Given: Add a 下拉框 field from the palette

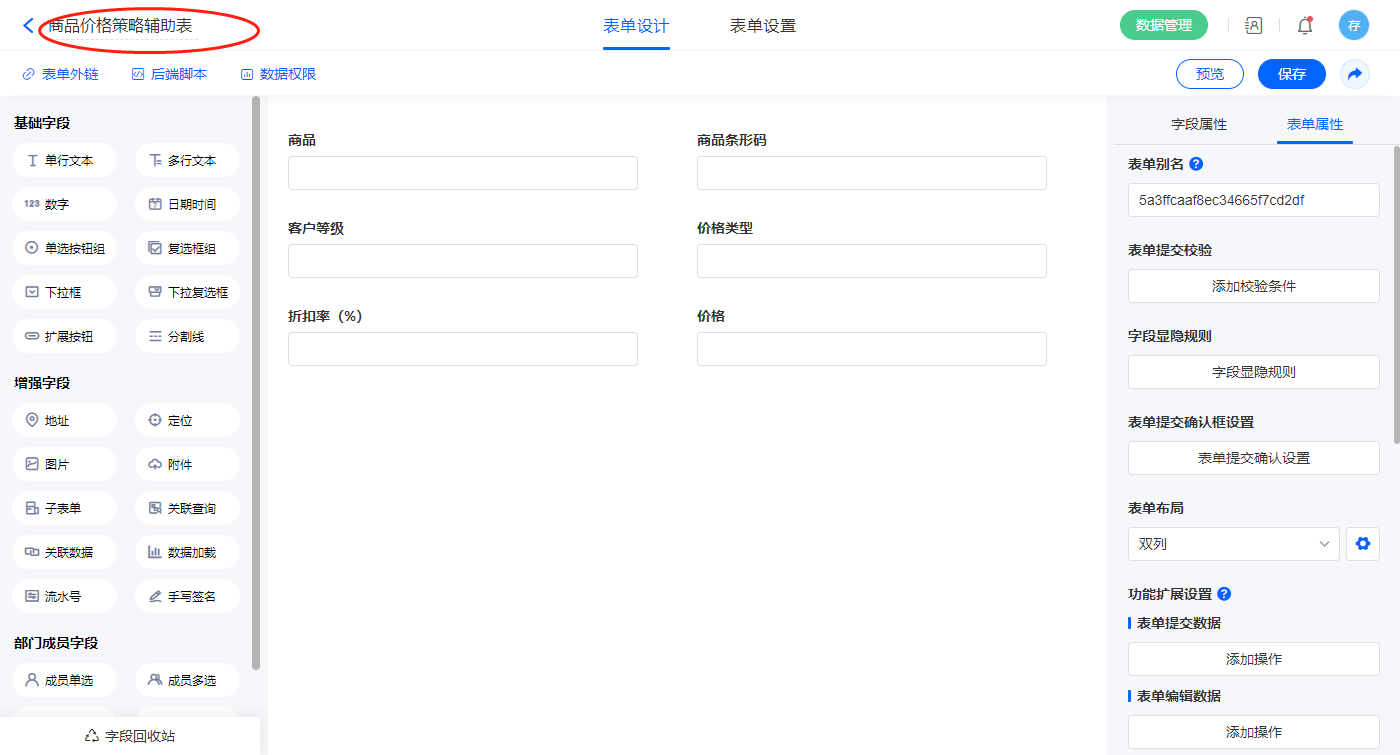Looking at the screenshot, I should point(65,292).
